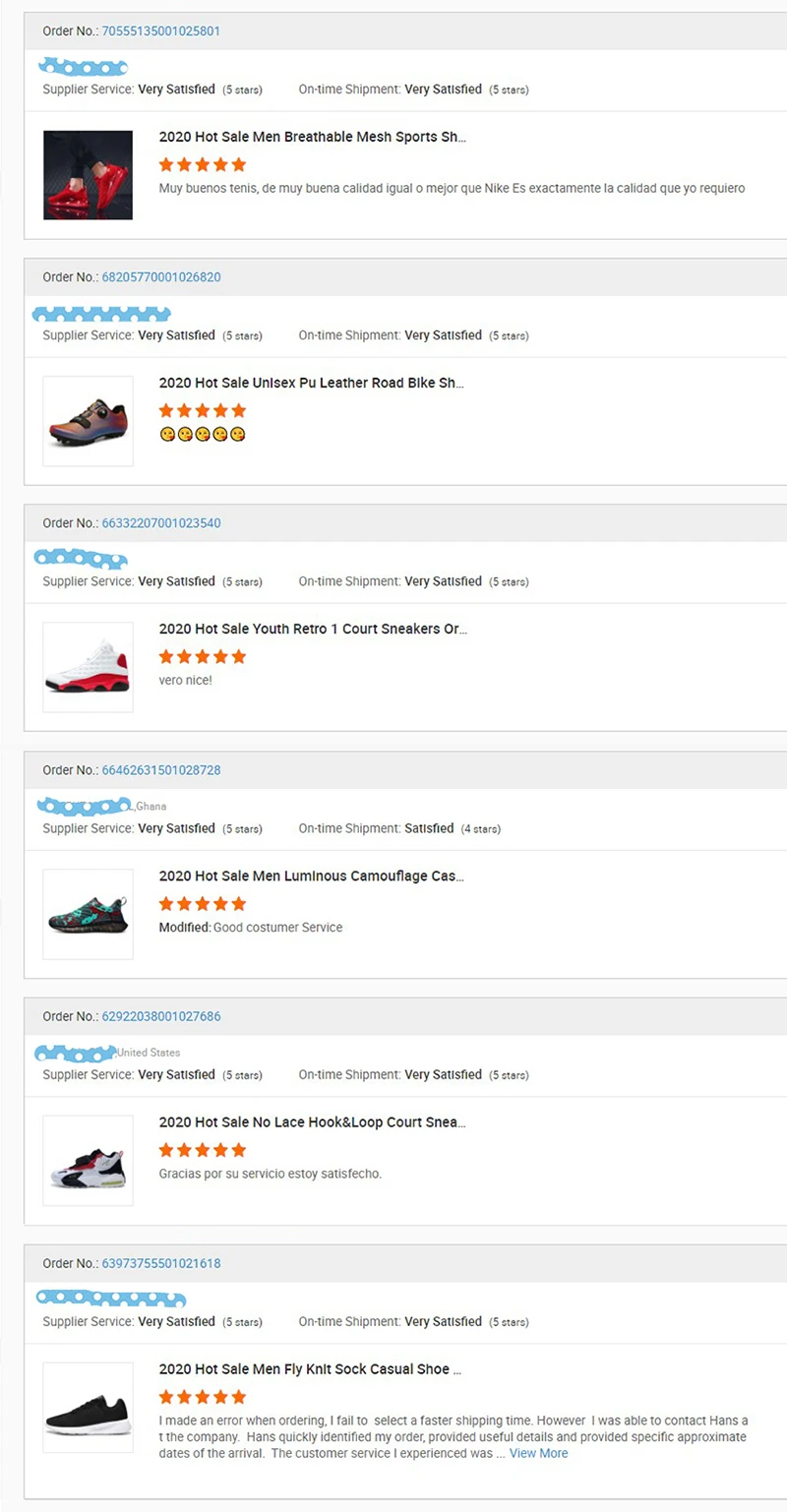The width and height of the screenshot is (787, 1512).
Task: Click the road bike shoe thumbnail
Action: (x=88, y=421)
